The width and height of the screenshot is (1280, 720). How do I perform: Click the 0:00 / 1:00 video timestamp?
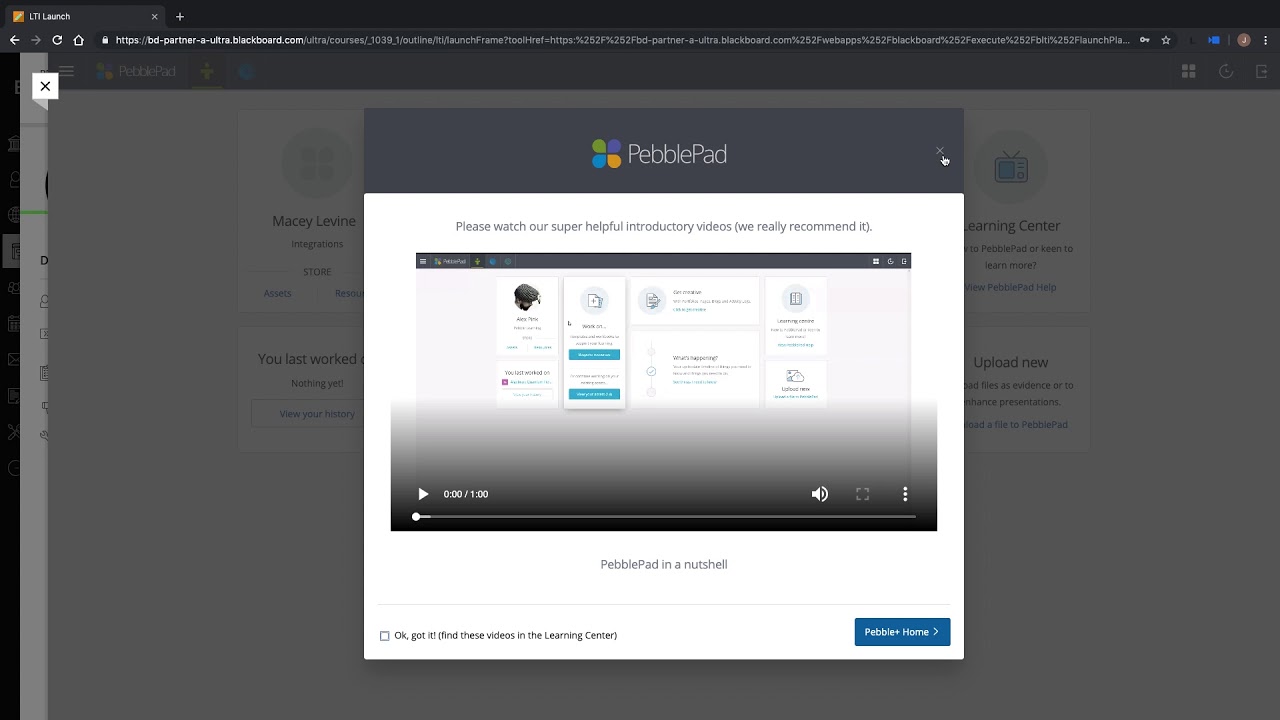(466, 494)
